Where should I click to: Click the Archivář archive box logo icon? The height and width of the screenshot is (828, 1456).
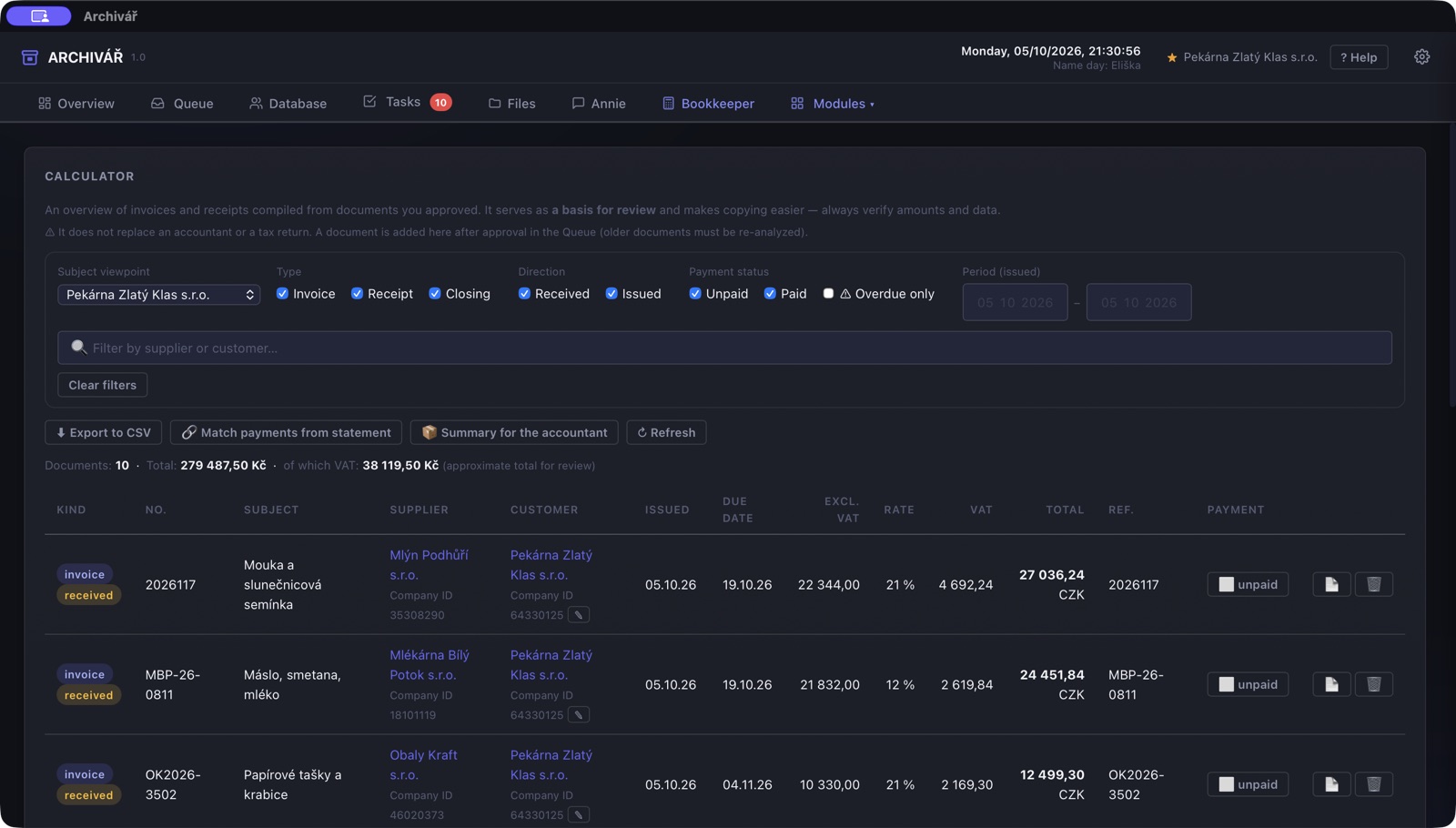tap(30, 57)
